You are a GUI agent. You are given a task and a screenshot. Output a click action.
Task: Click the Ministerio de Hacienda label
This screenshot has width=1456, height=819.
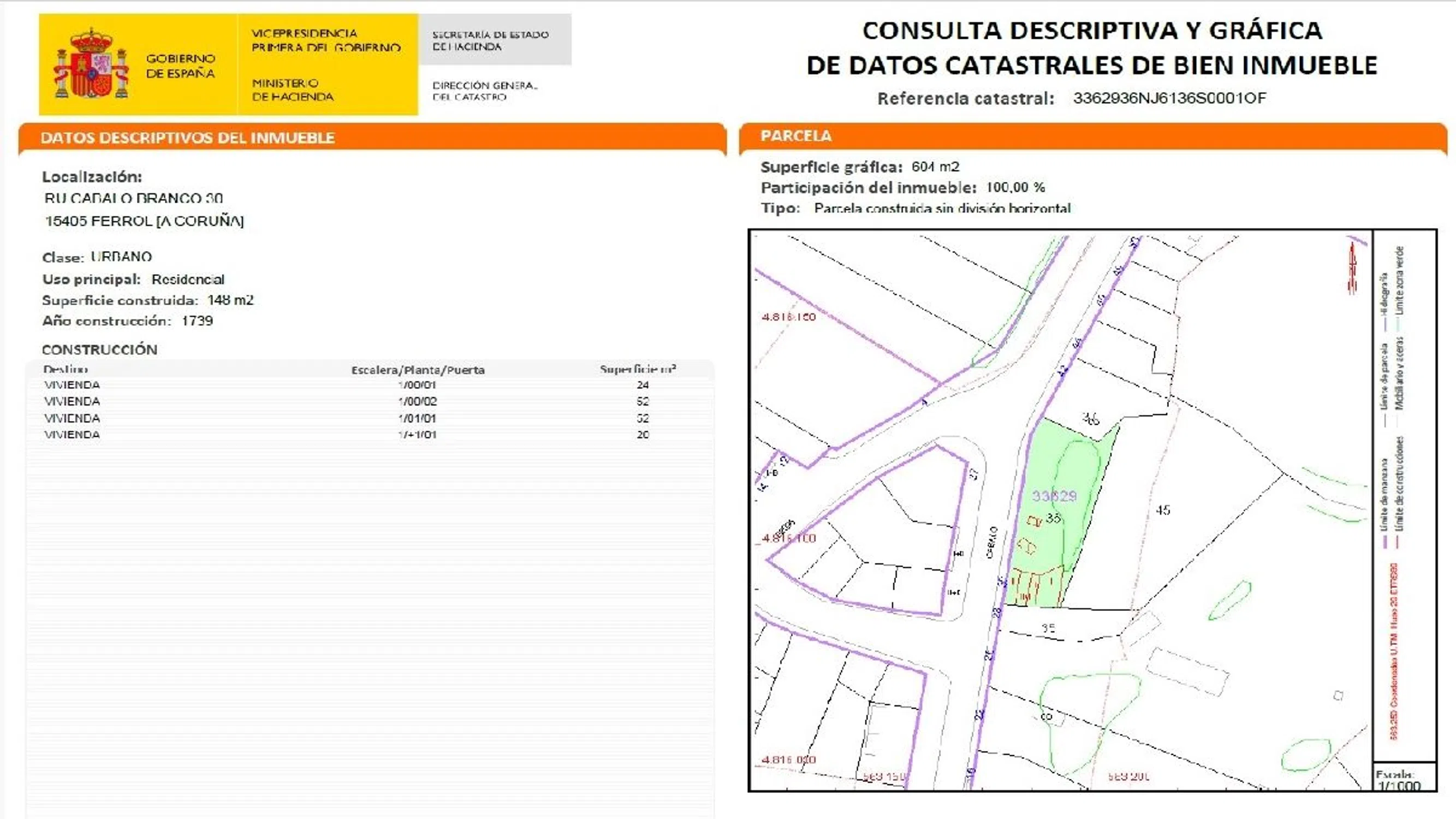click(x=292, y=90)
